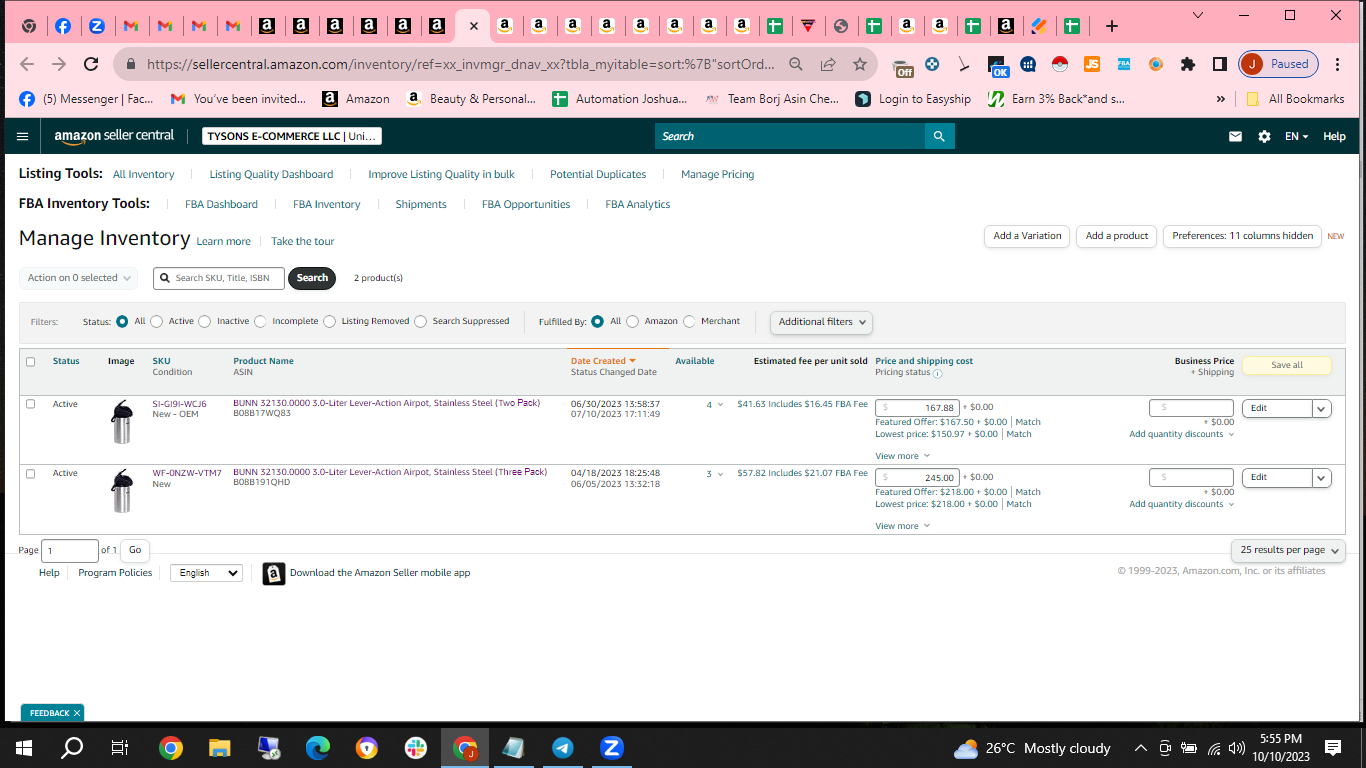Screen dimensions: 1366x768
Task: Expand View more under the 167.88 price
Action: pyautogui.click(x=902, y=456)
